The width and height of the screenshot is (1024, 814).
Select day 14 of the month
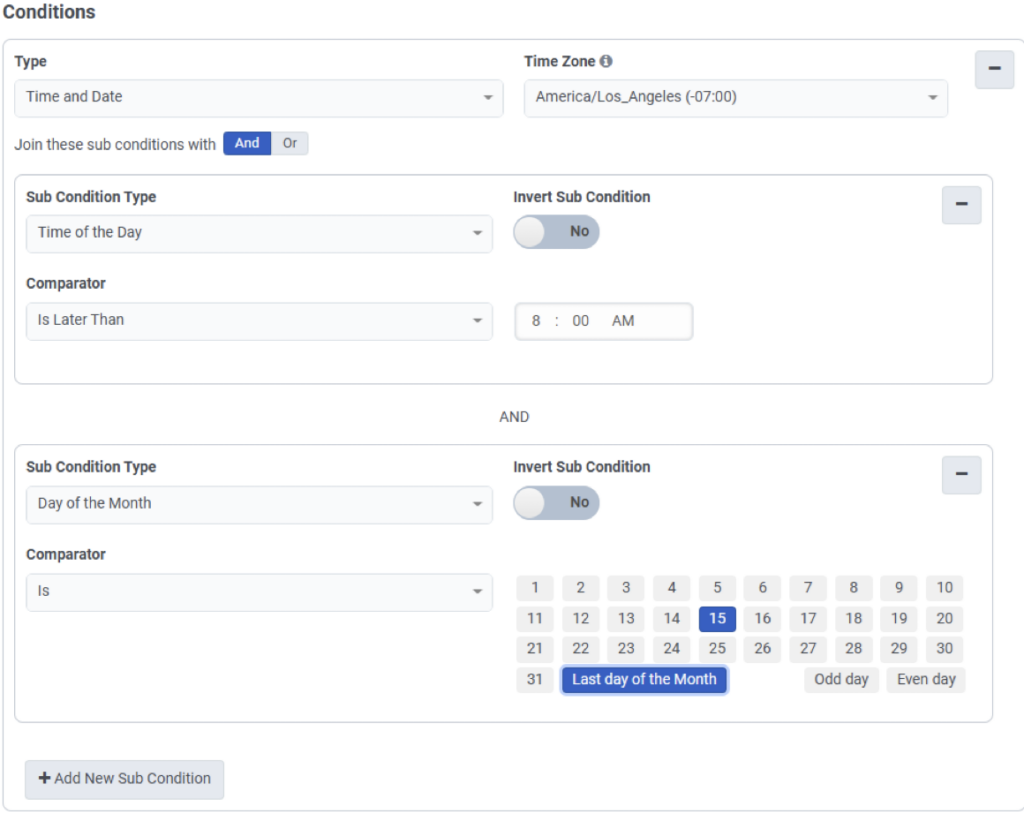tap(671, 619)
